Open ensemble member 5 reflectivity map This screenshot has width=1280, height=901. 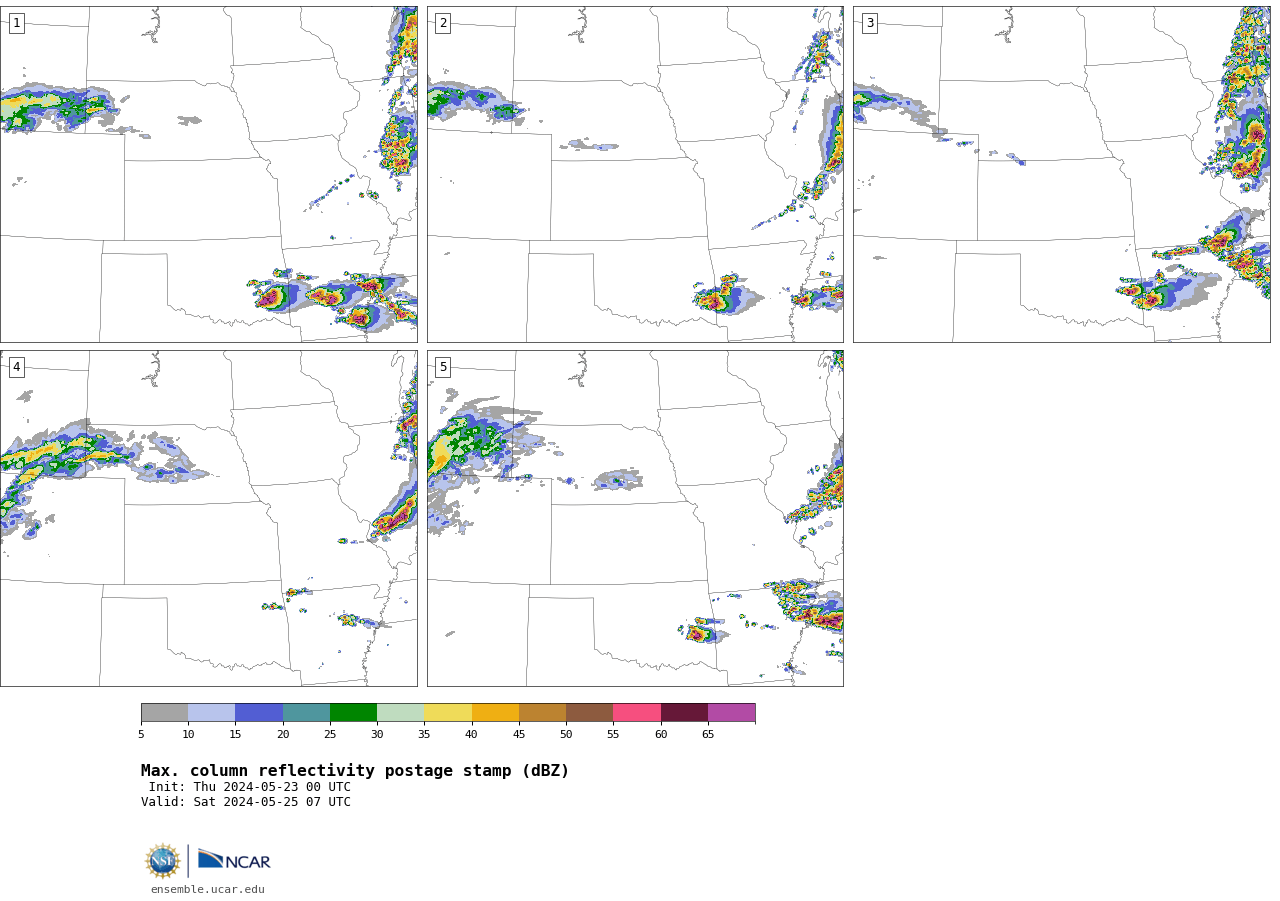tap(635, 518)
